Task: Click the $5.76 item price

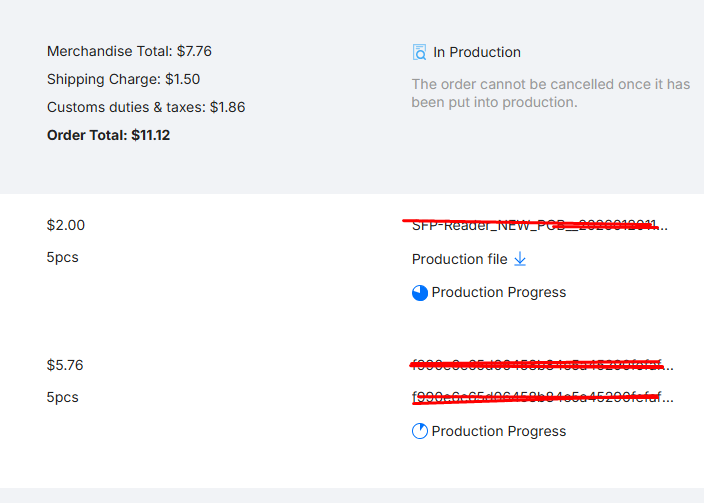Action: tap(66, 366)
